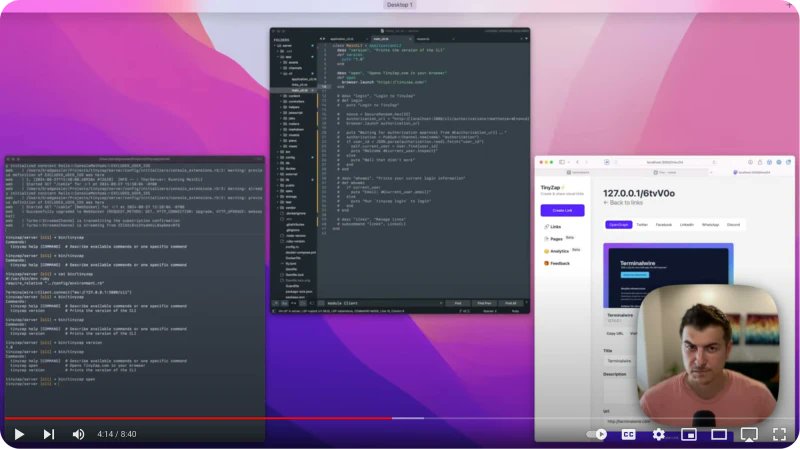
Task: Switch to theater mode
Action: pyautogui.click(x=719, y=434)
